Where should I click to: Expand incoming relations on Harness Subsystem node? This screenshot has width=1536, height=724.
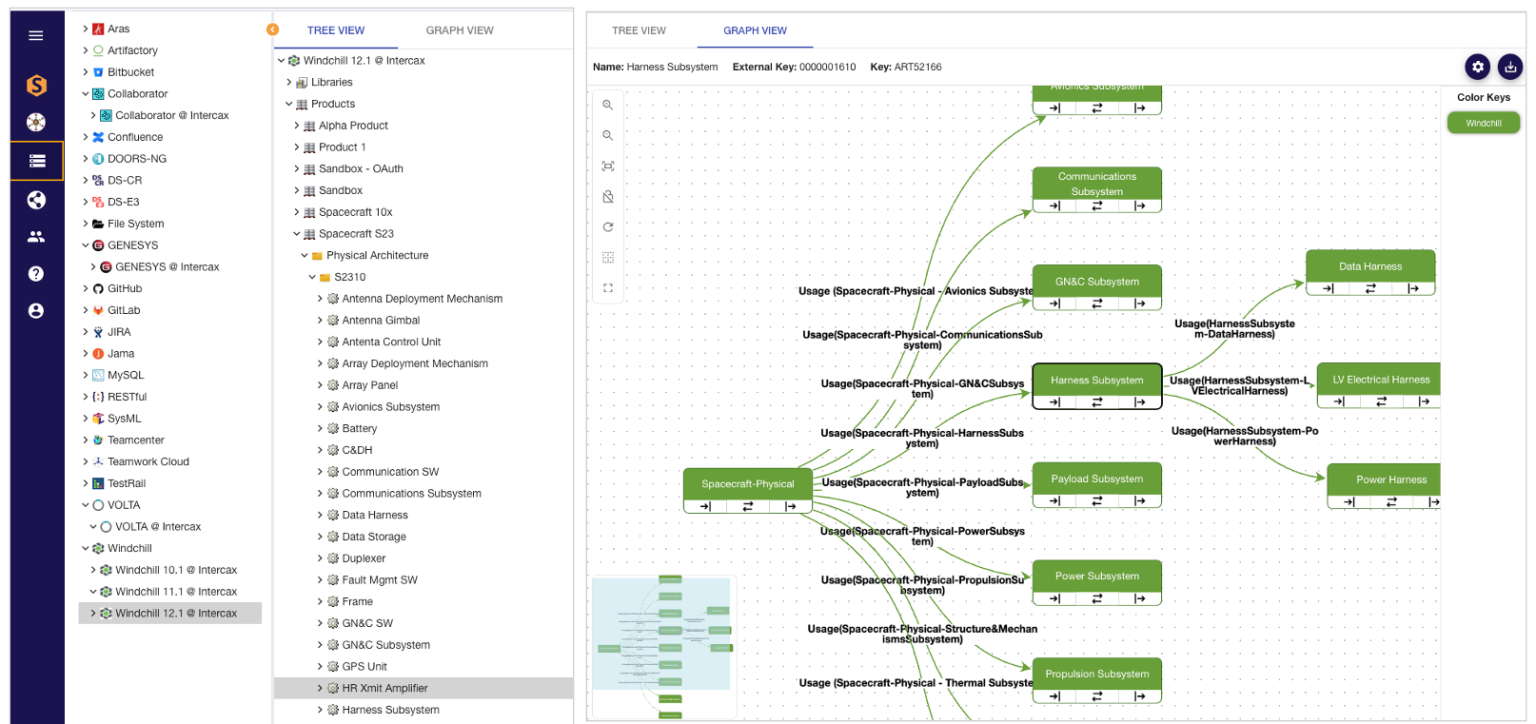point(1054,402)
